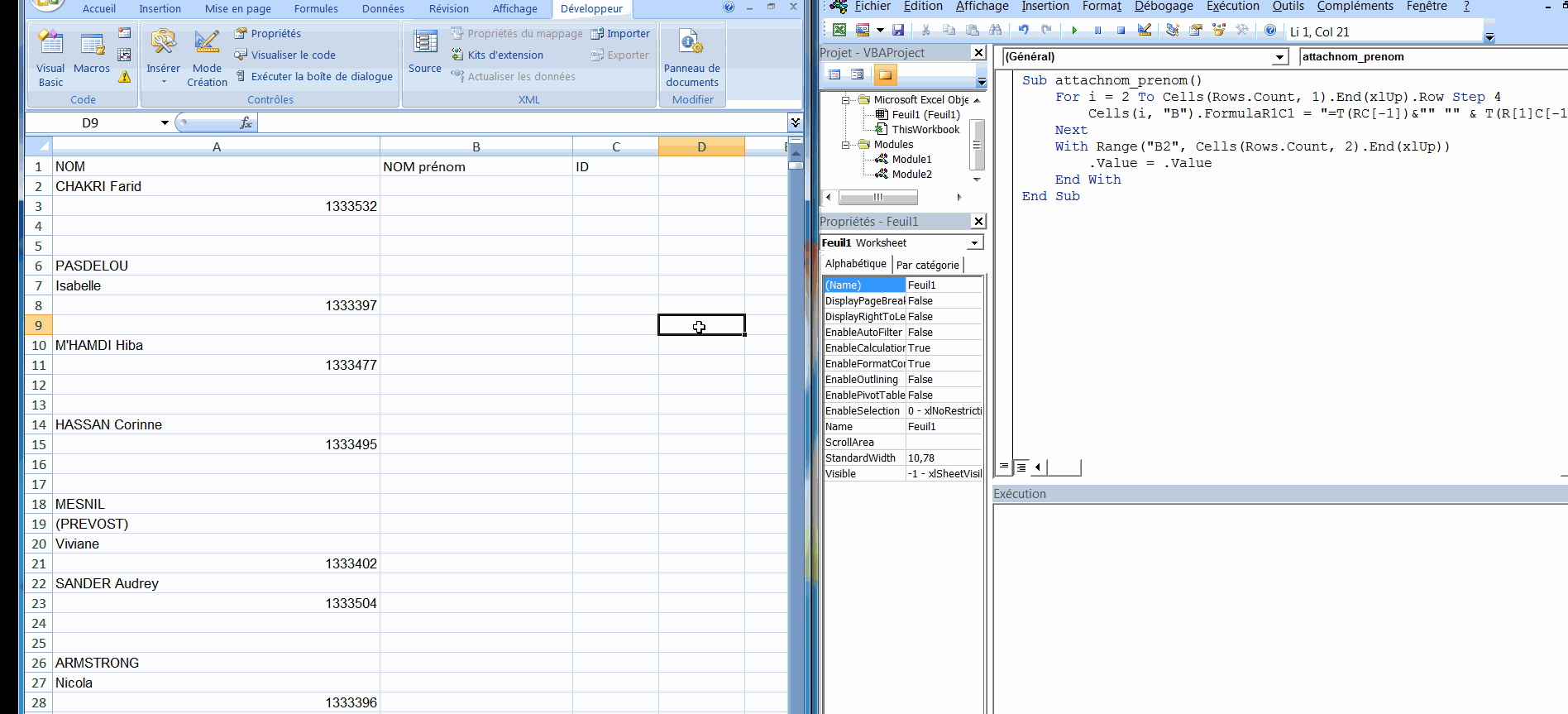Screen dimensions: 1568x714
Task: Select cell containing CHAKRI Farid
Action: point(216,186)
